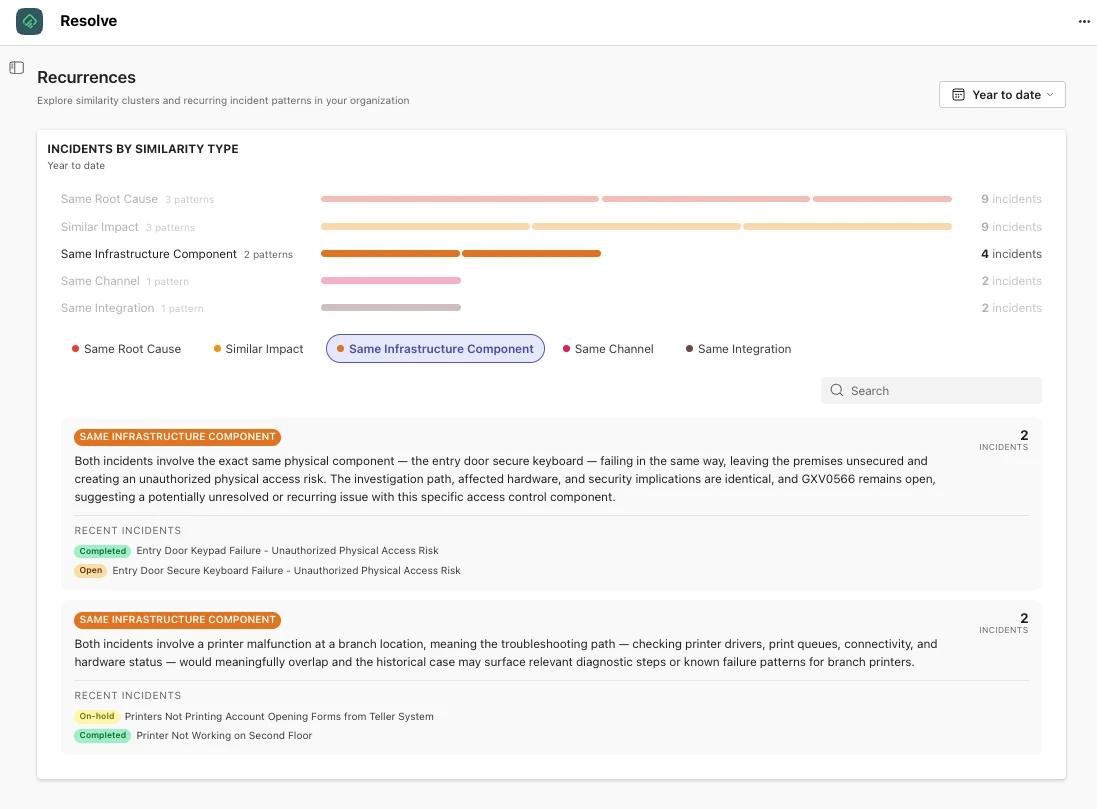Viewport: 1097px width, 809px height.
Task: Click the grey Same Integration bar
Action: click(390, 307)
